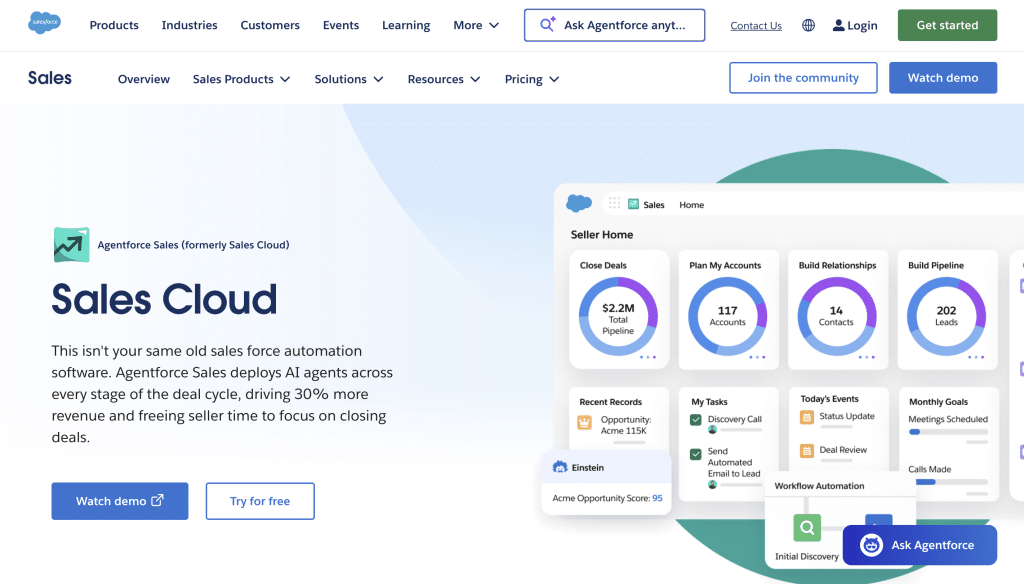Click the Ask Agentforce anything search field
This screenshot has height=584, width=1024.
click(x=615, y=25)
